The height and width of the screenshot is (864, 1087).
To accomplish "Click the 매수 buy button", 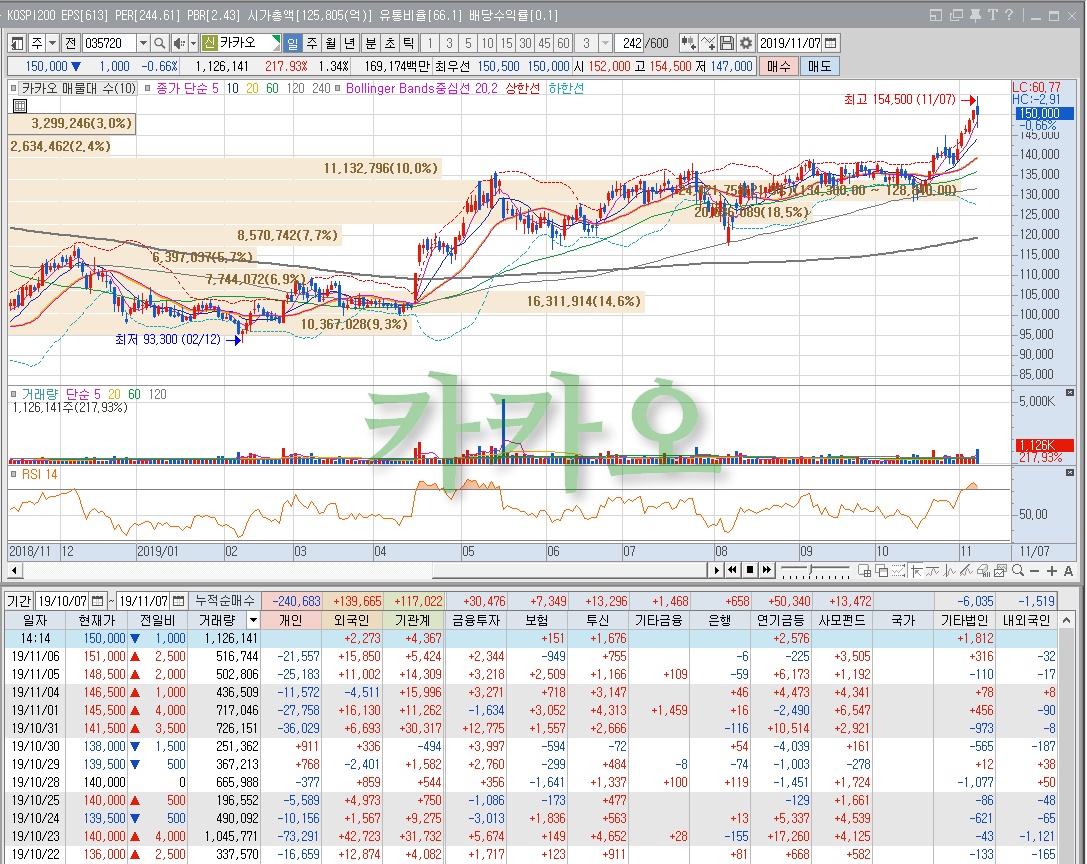I will pyautogui.click(x=779, y=66).
